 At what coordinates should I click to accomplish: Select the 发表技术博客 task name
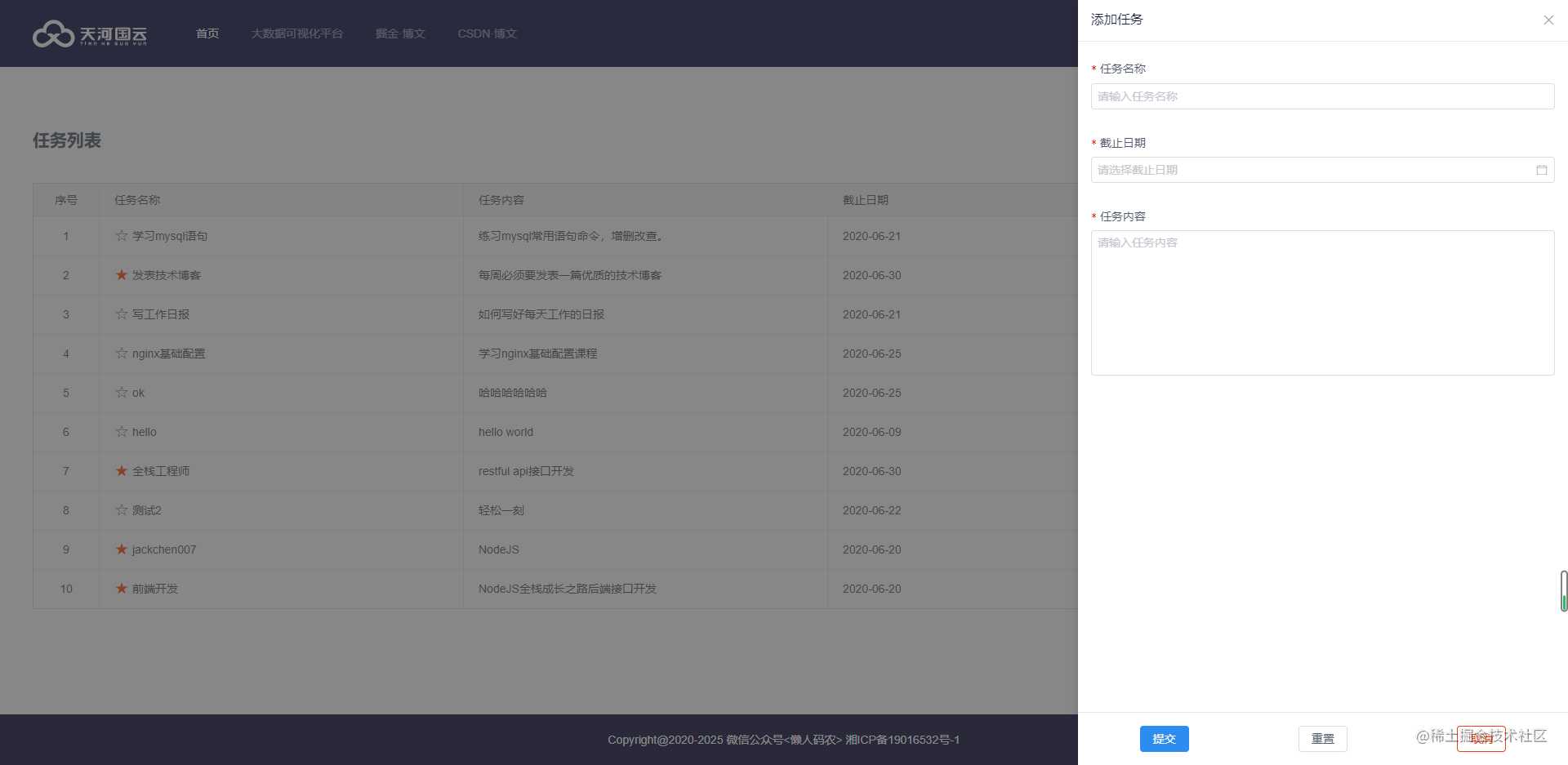click(x=167, y=275)
